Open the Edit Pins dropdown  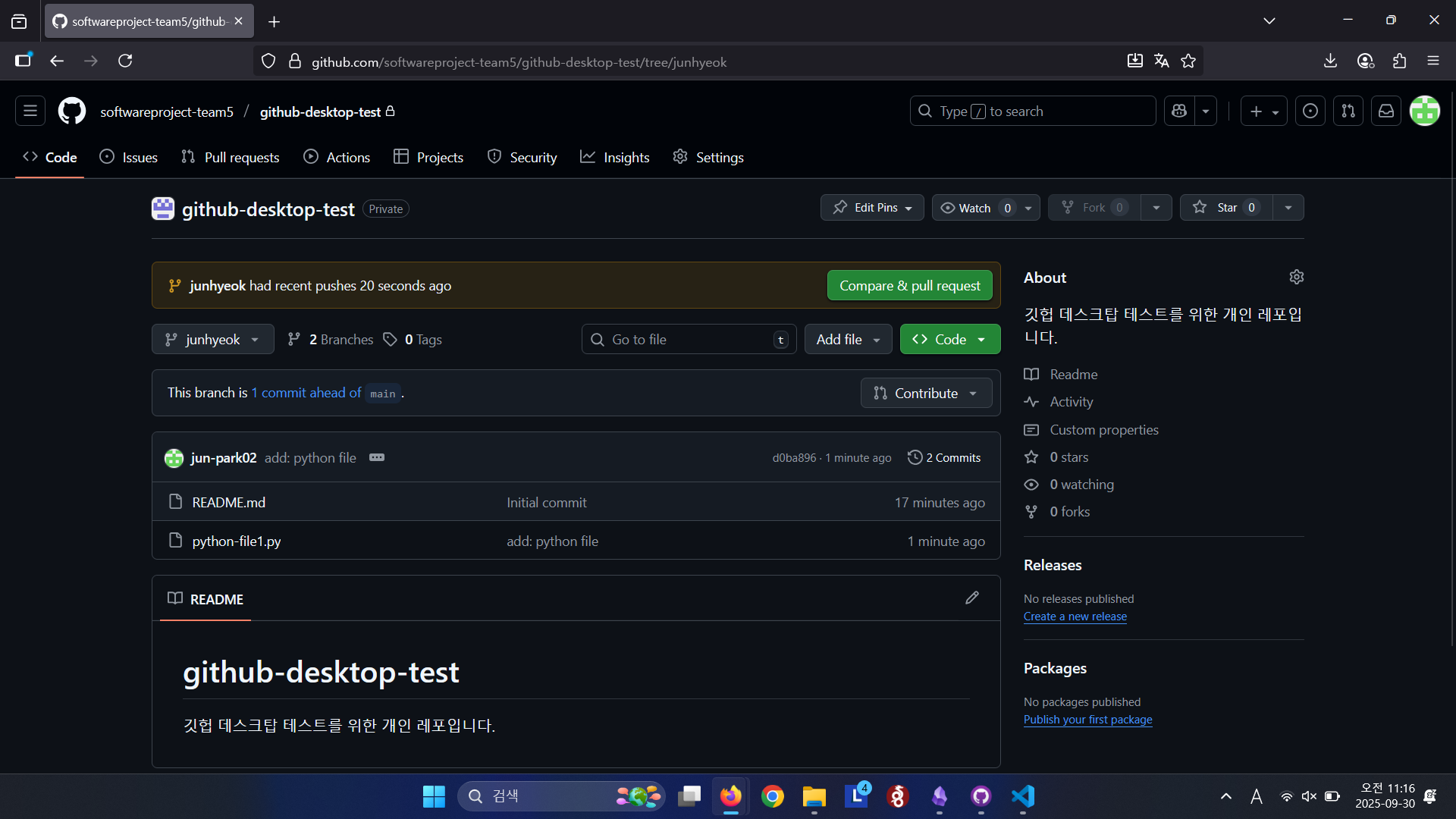pyautogui.click(x=872, y=208)
